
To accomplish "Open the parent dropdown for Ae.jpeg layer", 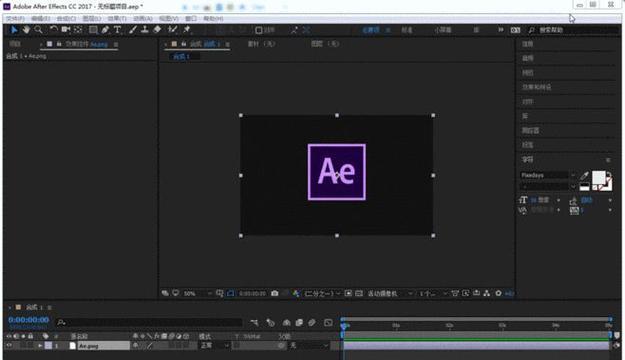I will pyautogui.click(x=309, y=346).
